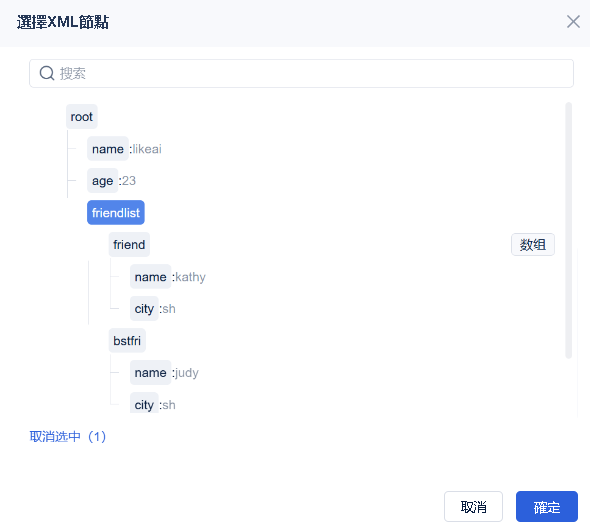Image resolution: width=590 pixels, height=529 pixels.
Task: Close the XML node selection dialog
Action: pos(573,22)
